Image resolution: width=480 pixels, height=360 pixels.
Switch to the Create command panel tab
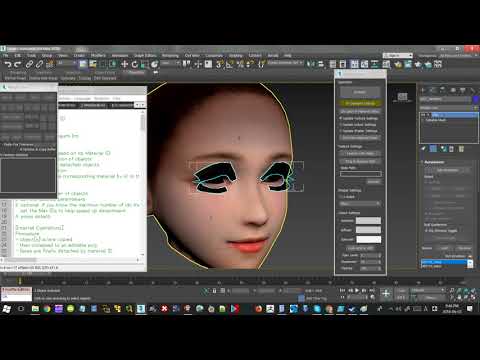(x=423, y=90)
